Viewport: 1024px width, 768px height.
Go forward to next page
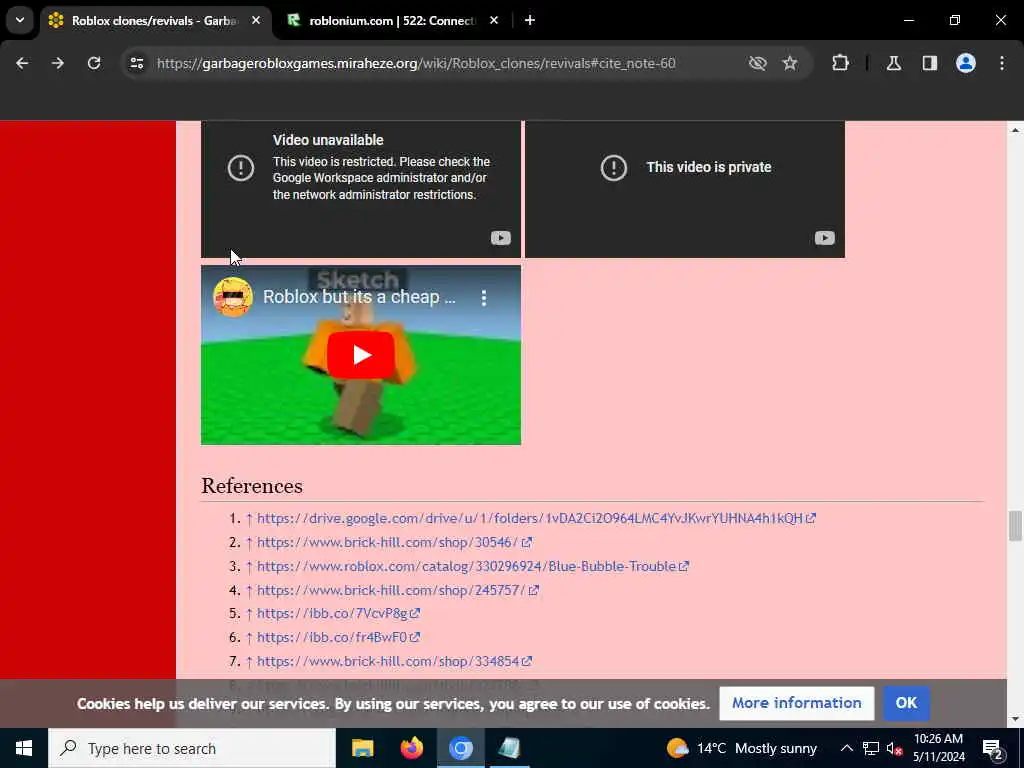(x=58, y=63)
